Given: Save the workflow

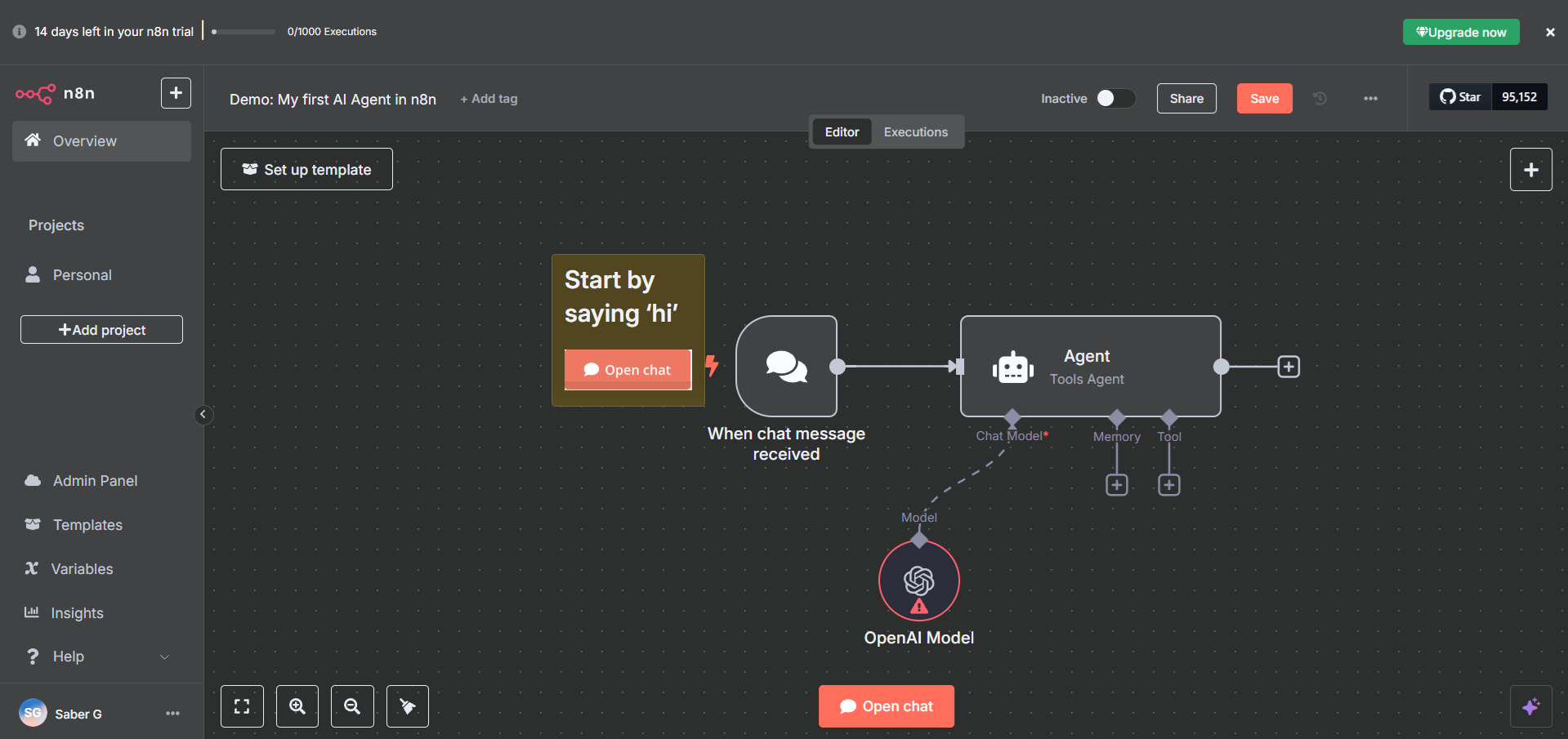Looking at the screenshot, I should point(1264,99).
